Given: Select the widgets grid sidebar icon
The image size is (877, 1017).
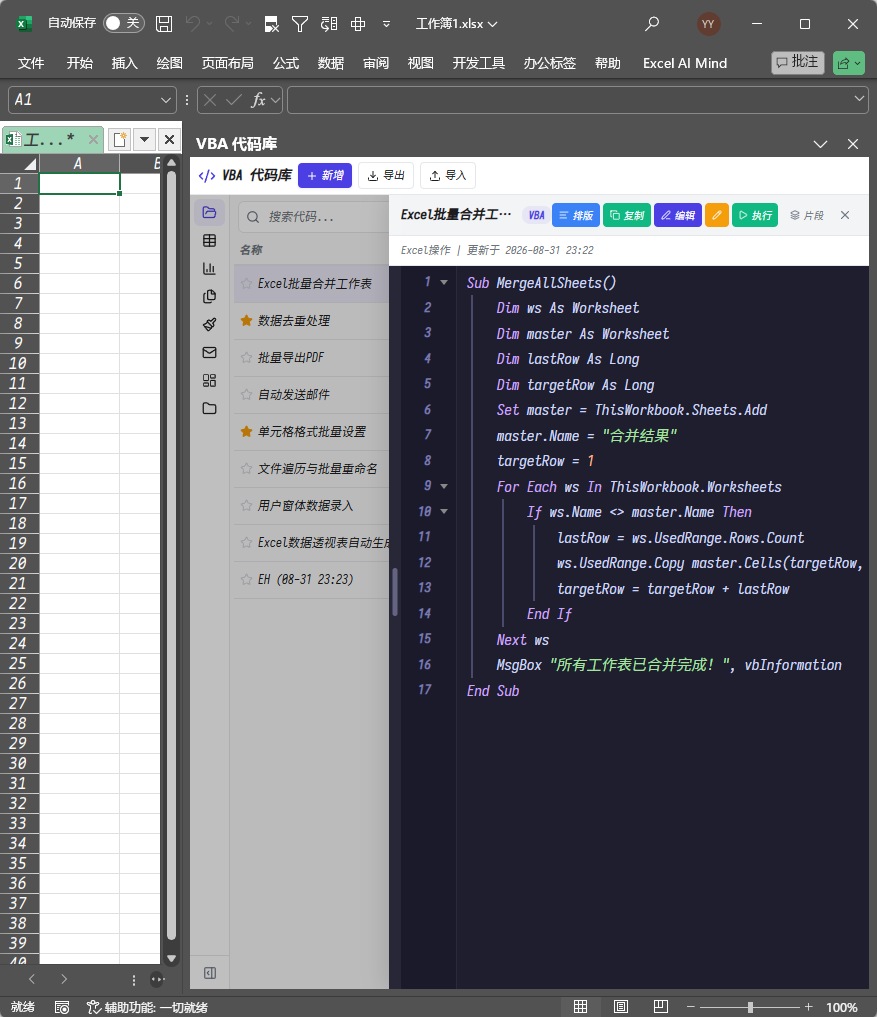Looking at the screenshot, I should coord(209,380).
